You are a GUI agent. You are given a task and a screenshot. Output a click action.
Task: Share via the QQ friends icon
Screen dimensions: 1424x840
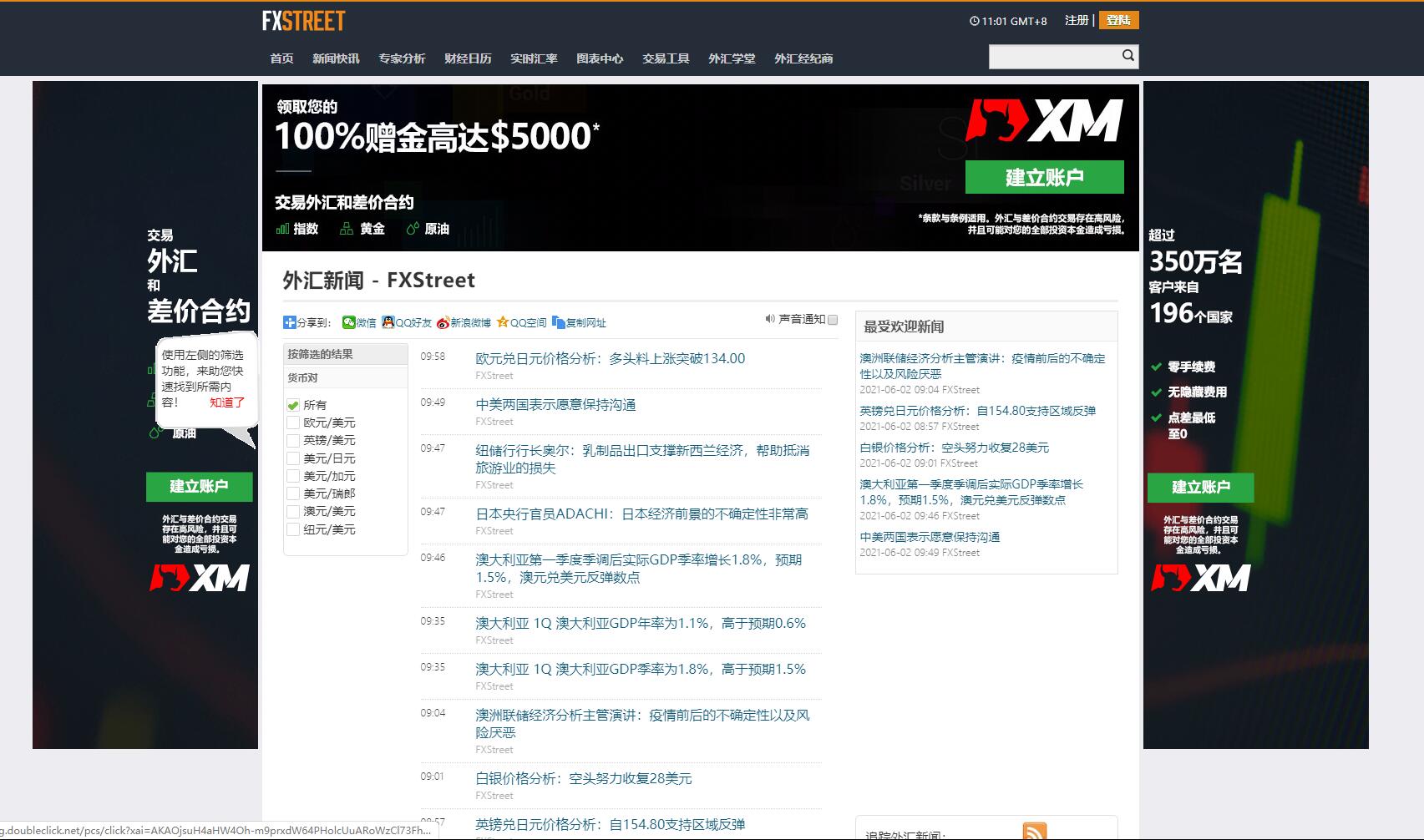tap(388, 322)
